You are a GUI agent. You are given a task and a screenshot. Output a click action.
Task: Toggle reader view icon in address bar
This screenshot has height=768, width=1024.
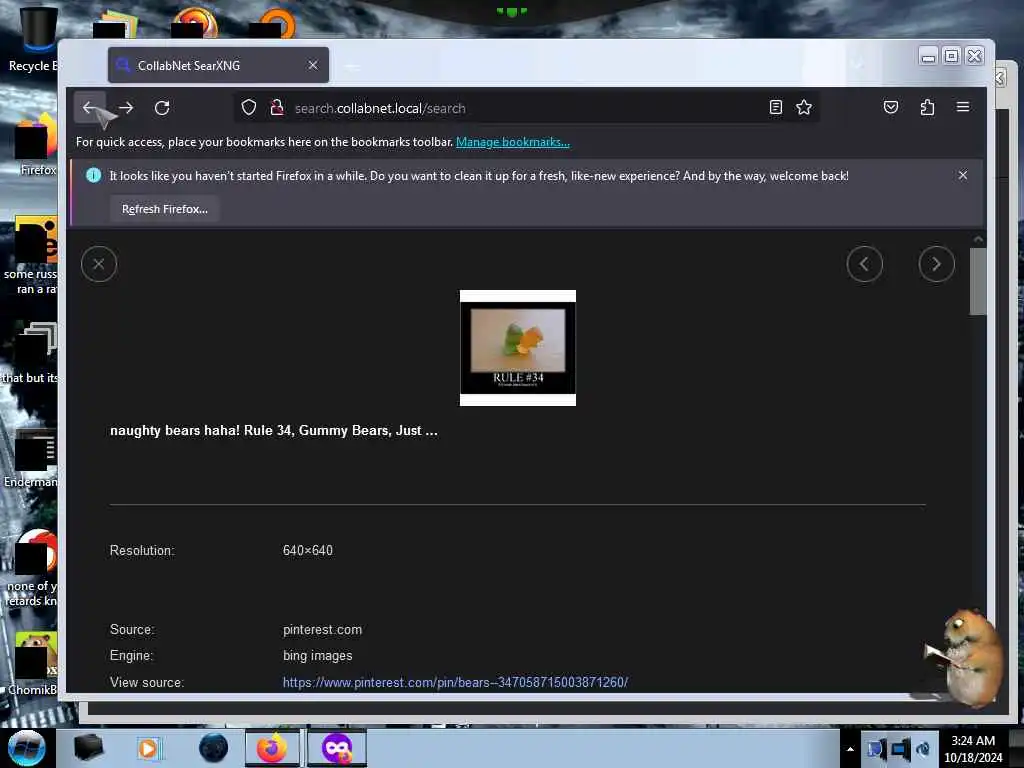click(x=776, y=108)
